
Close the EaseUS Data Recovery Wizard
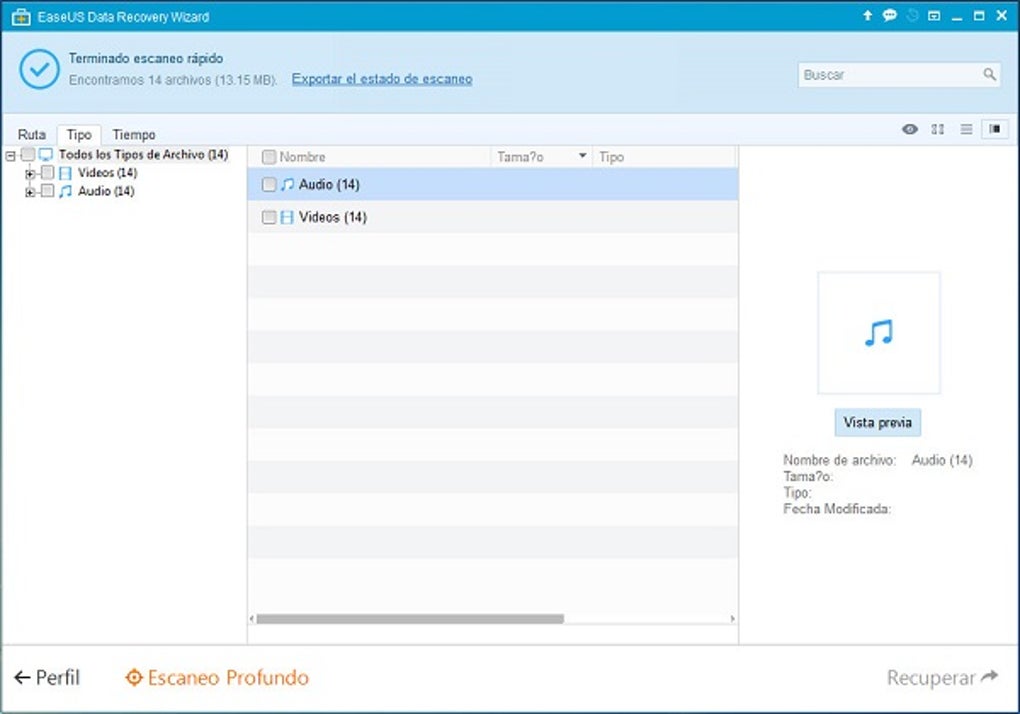pyautogui.click(x=1002, y=16)
